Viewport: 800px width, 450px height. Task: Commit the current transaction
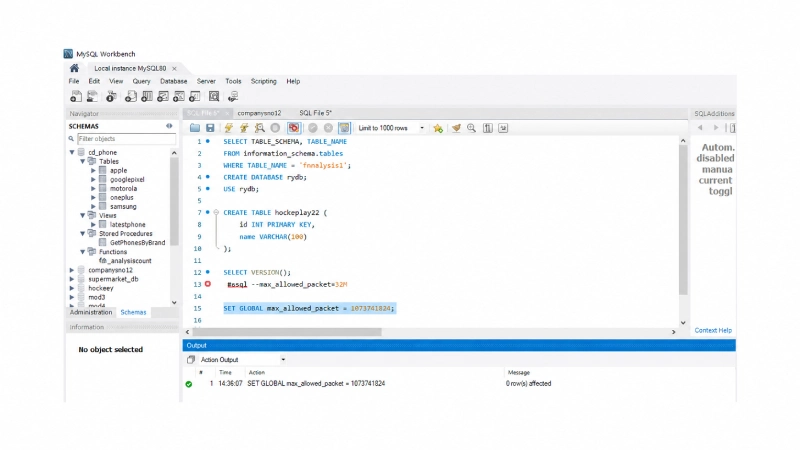pyautogui.click(x=313, y=128)
